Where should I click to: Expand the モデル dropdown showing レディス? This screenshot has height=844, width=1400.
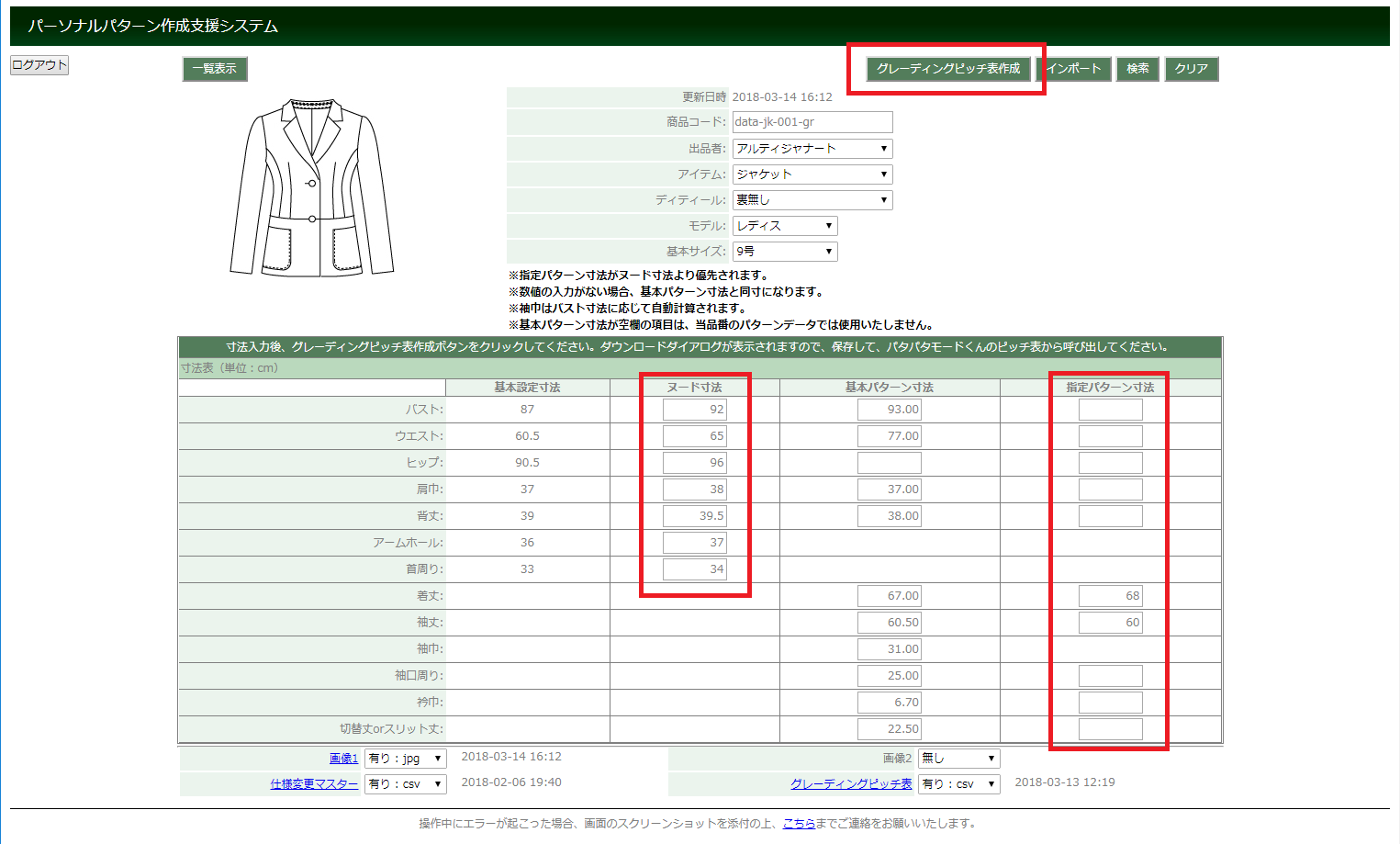coord(784,226)
